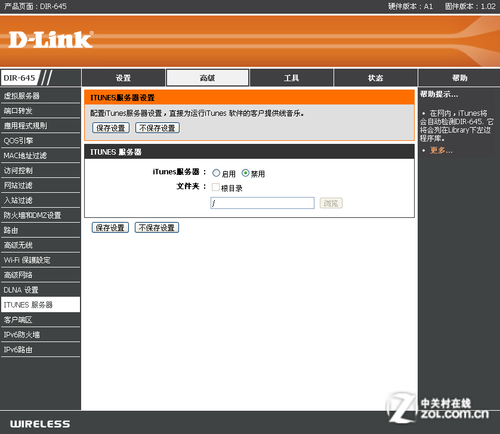The height and width of the screenshot is (434, 500).
Task: Switch to the 工具 tab
Action: pyautogui.click(x=291, y=78)
